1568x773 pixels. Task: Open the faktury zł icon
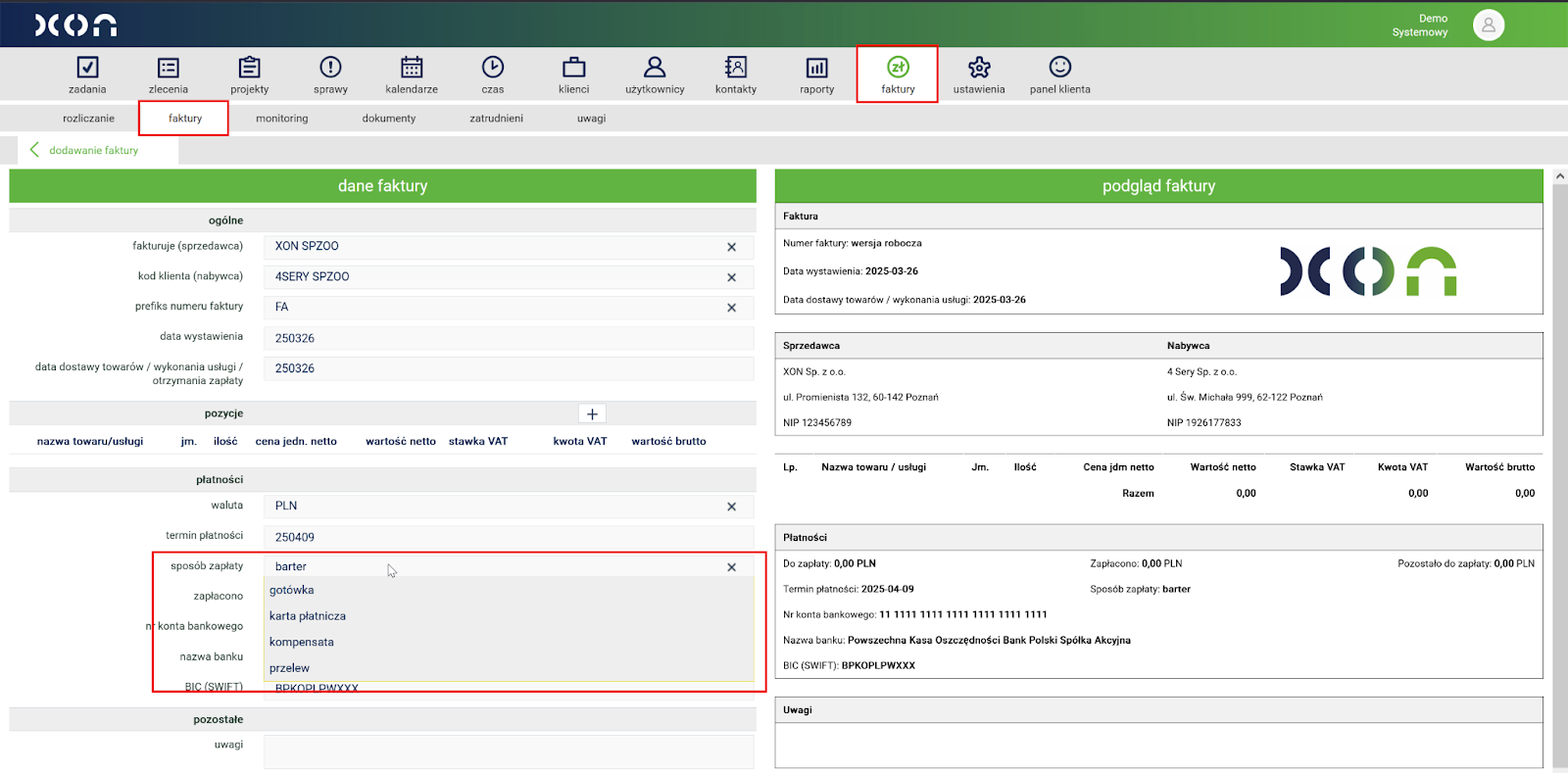[898, 67]
